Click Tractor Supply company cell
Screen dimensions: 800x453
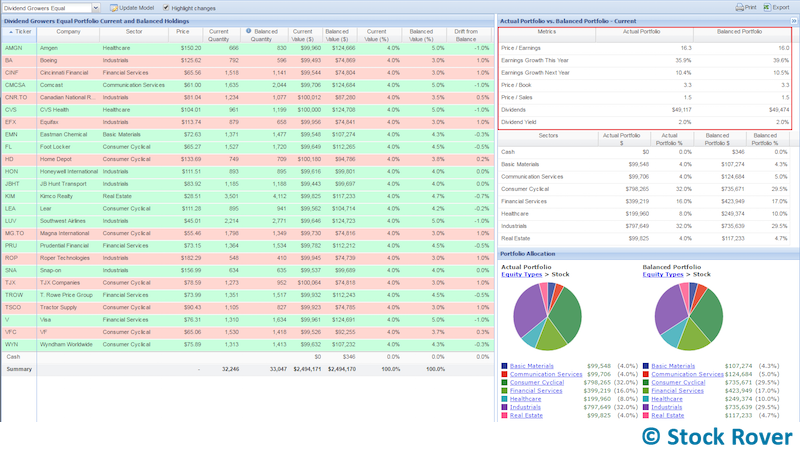[x=68, y=308]
